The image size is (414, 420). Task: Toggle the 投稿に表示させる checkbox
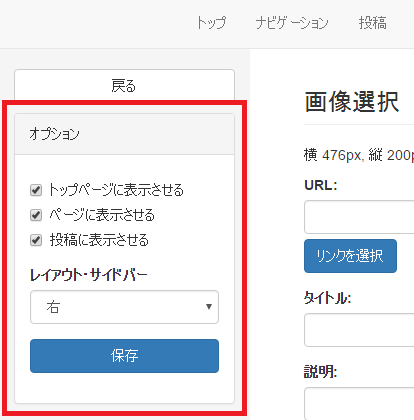[36, 240]
